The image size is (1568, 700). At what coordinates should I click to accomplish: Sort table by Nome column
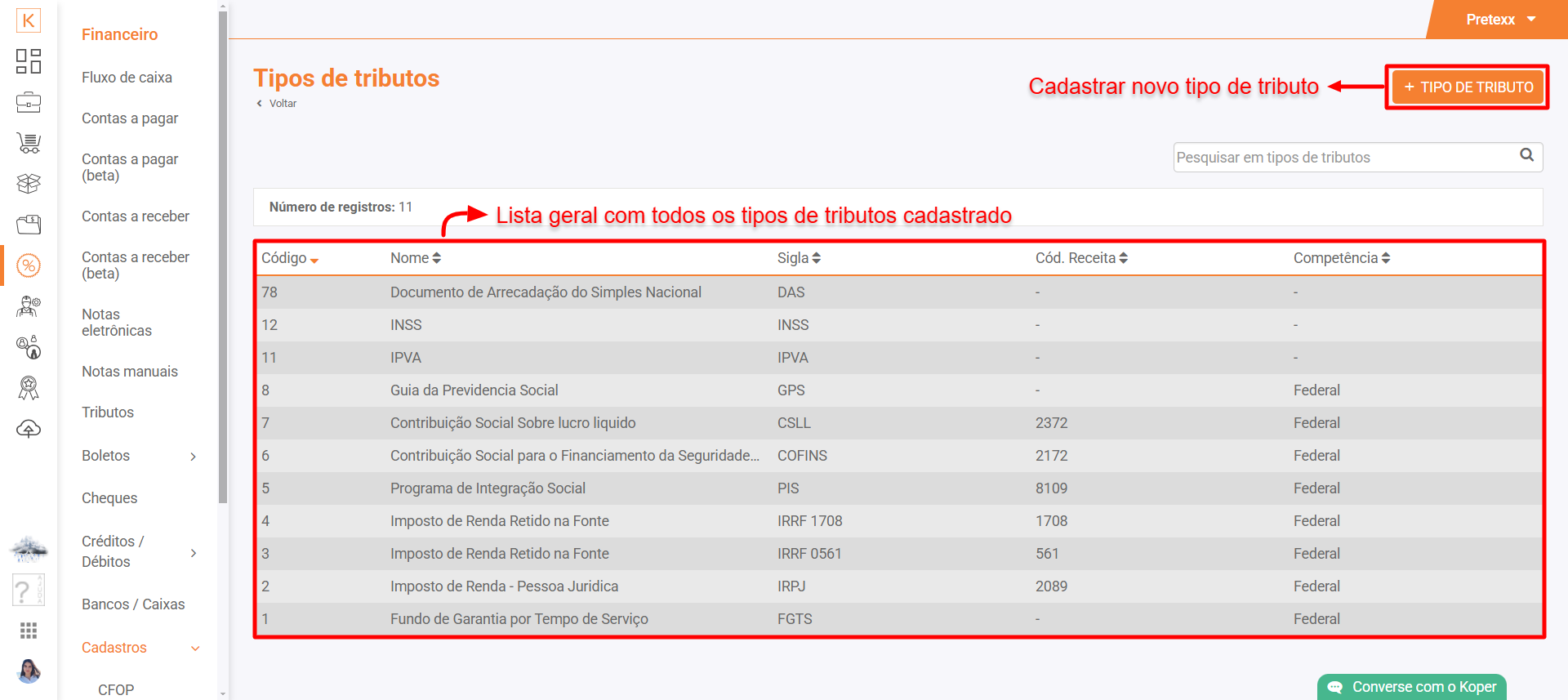pyautogui.click(x=415, y=258)
